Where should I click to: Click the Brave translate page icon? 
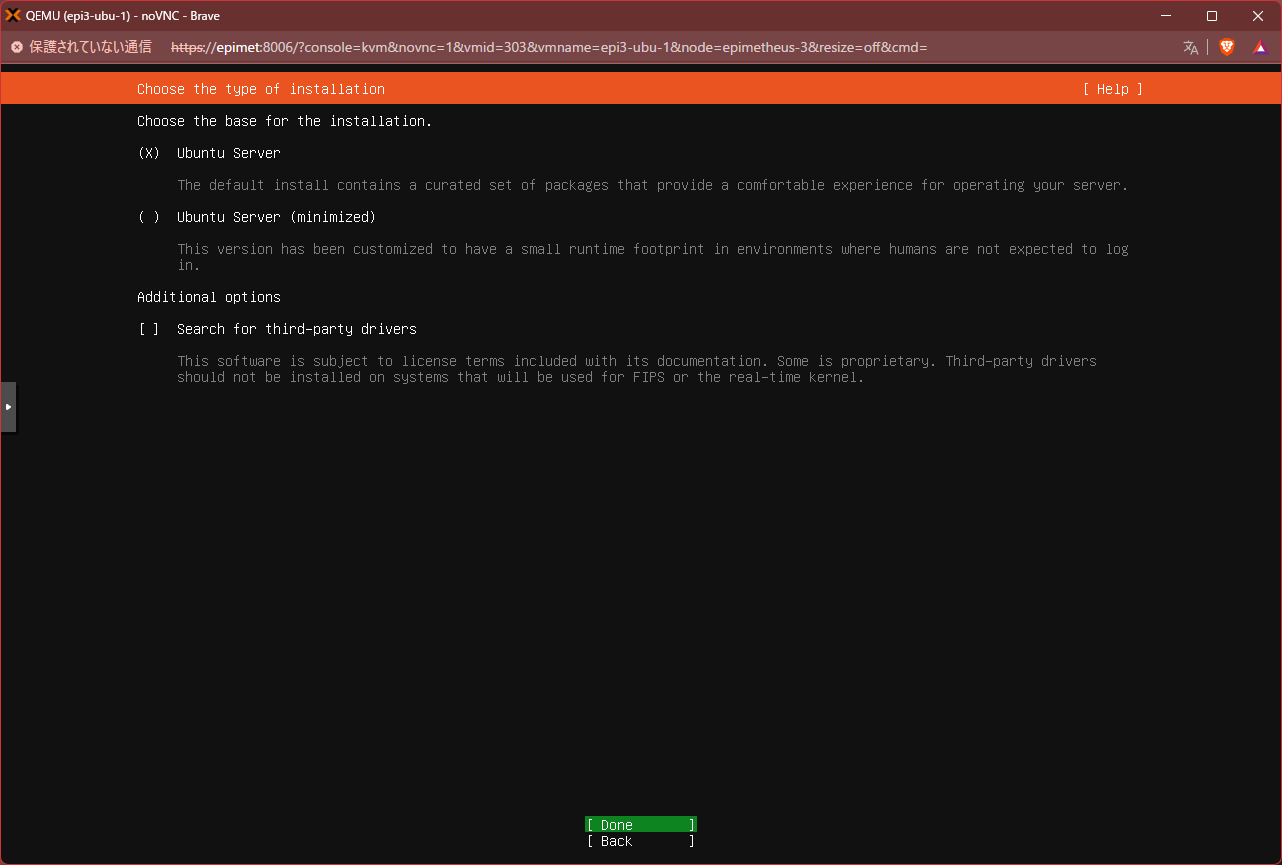click(1191, 47)
